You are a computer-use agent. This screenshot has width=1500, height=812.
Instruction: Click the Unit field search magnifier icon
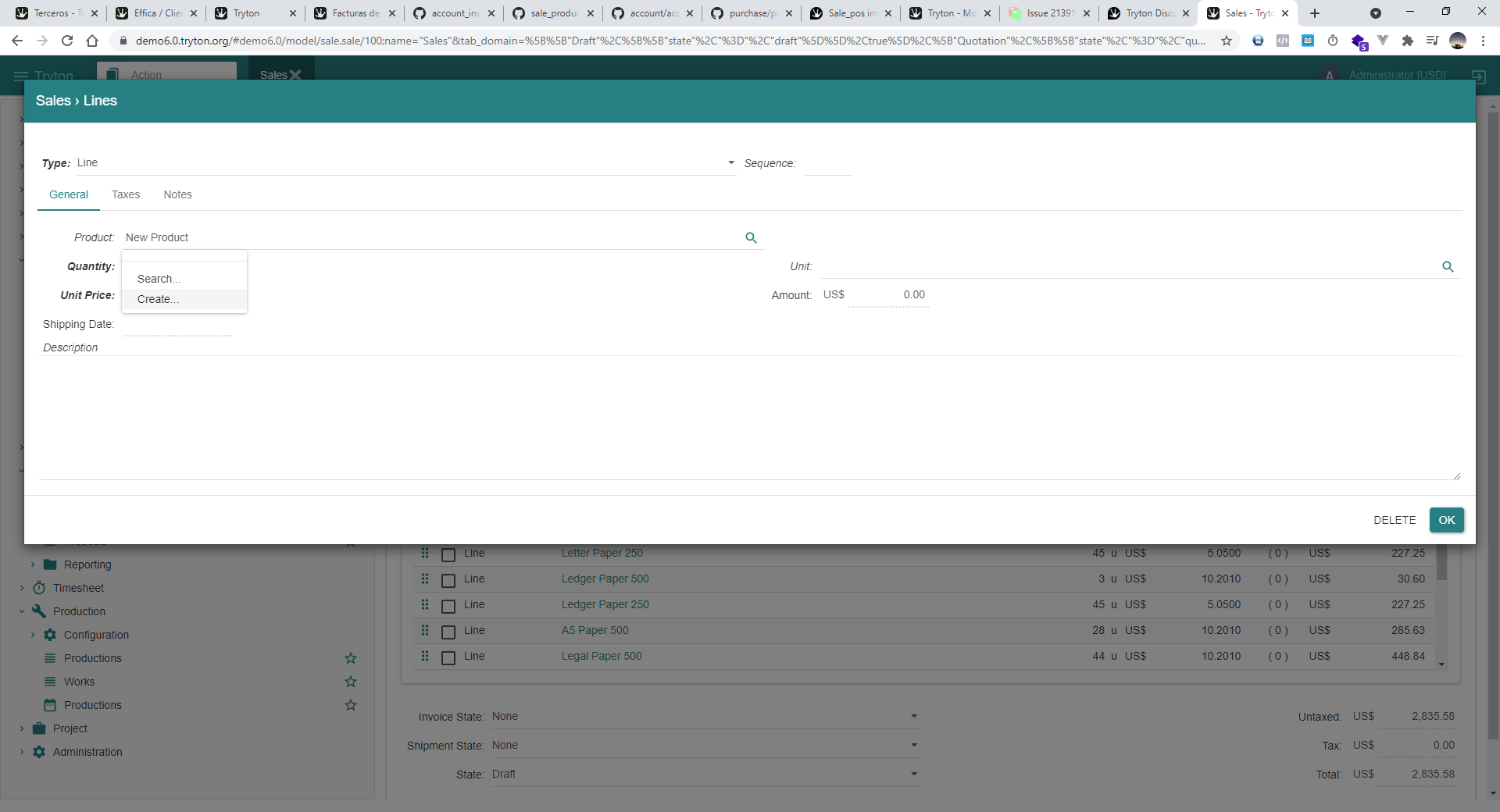1448,267
